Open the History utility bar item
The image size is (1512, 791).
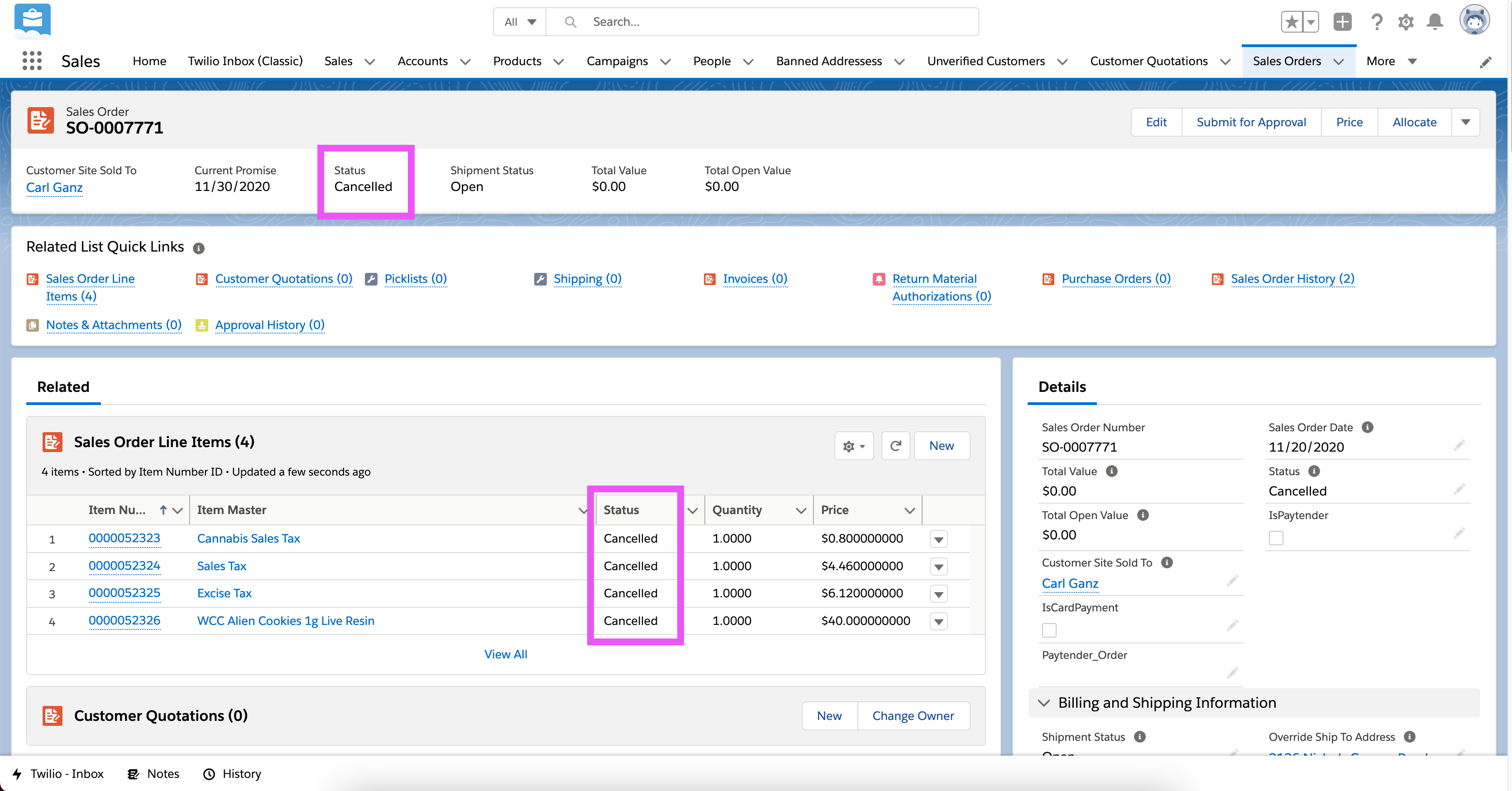coord(232,774)
